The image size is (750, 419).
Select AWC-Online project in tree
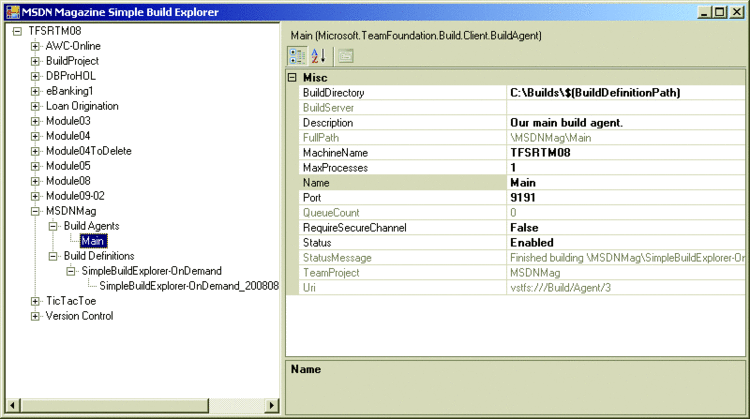(x=73, y=46)
